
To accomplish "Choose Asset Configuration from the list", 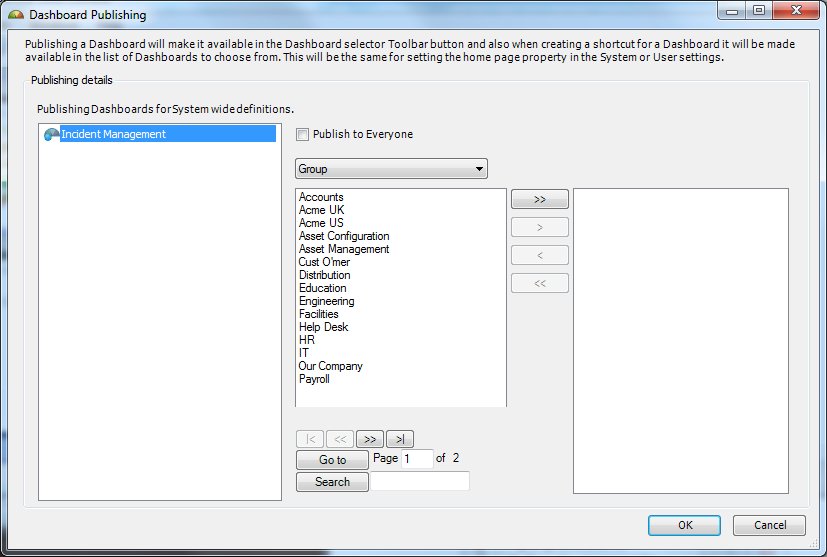I will point(344,236).
